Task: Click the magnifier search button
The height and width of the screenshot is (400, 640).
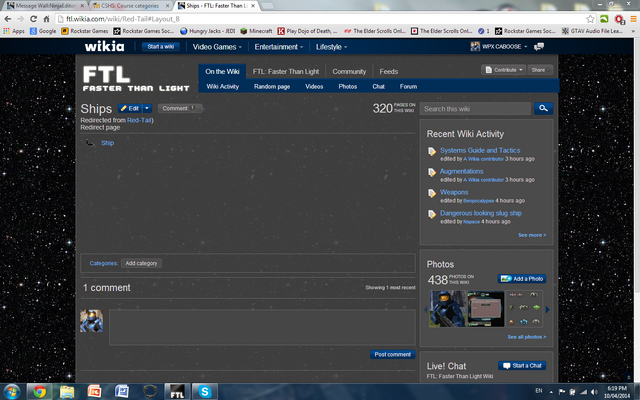Action: (x=543, y=109)
